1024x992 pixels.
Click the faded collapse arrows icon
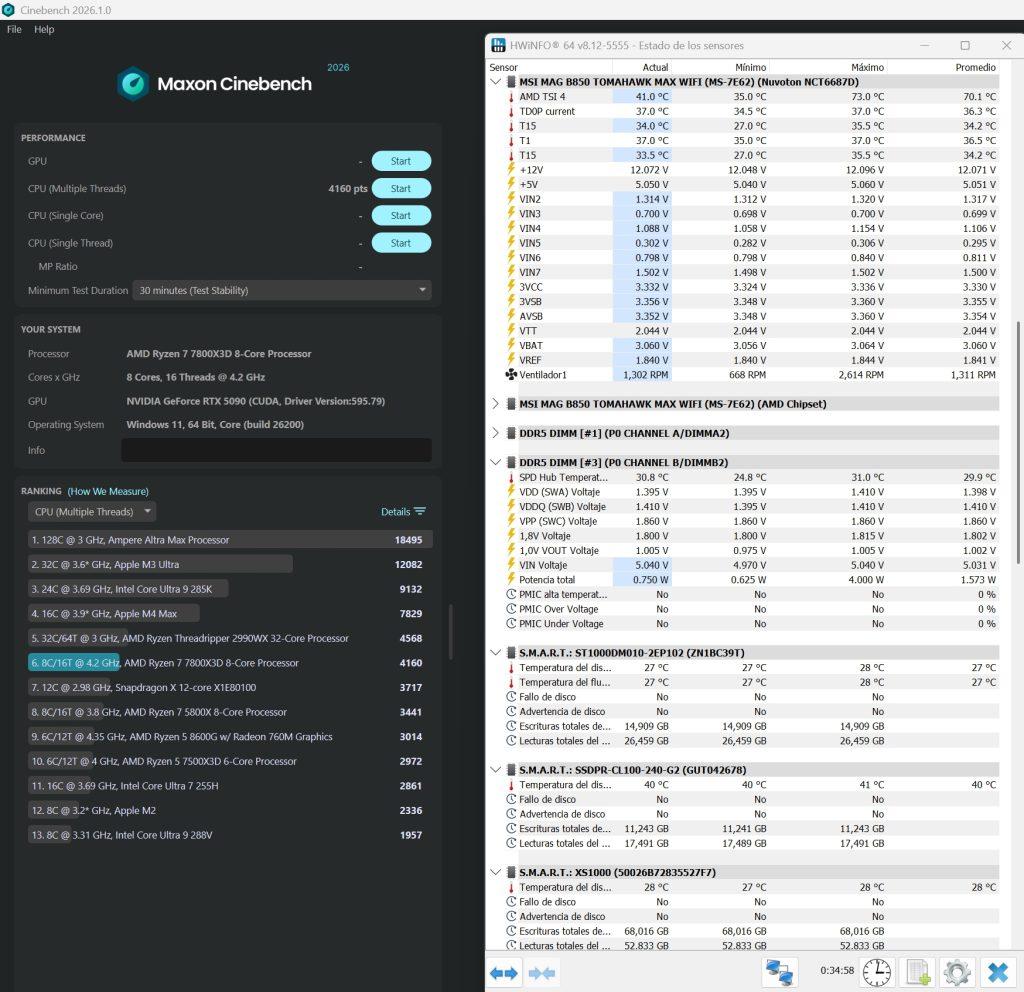click(542, 973)
